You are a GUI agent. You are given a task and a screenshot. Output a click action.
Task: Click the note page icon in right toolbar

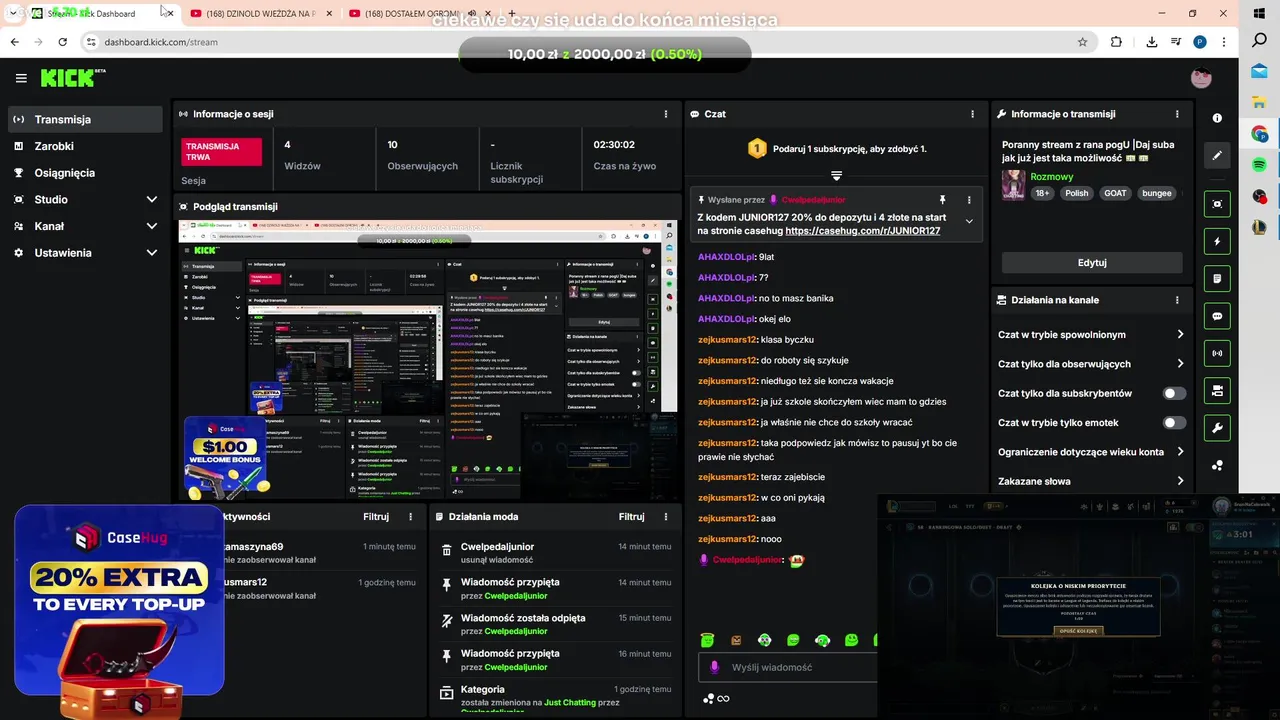1217,279
